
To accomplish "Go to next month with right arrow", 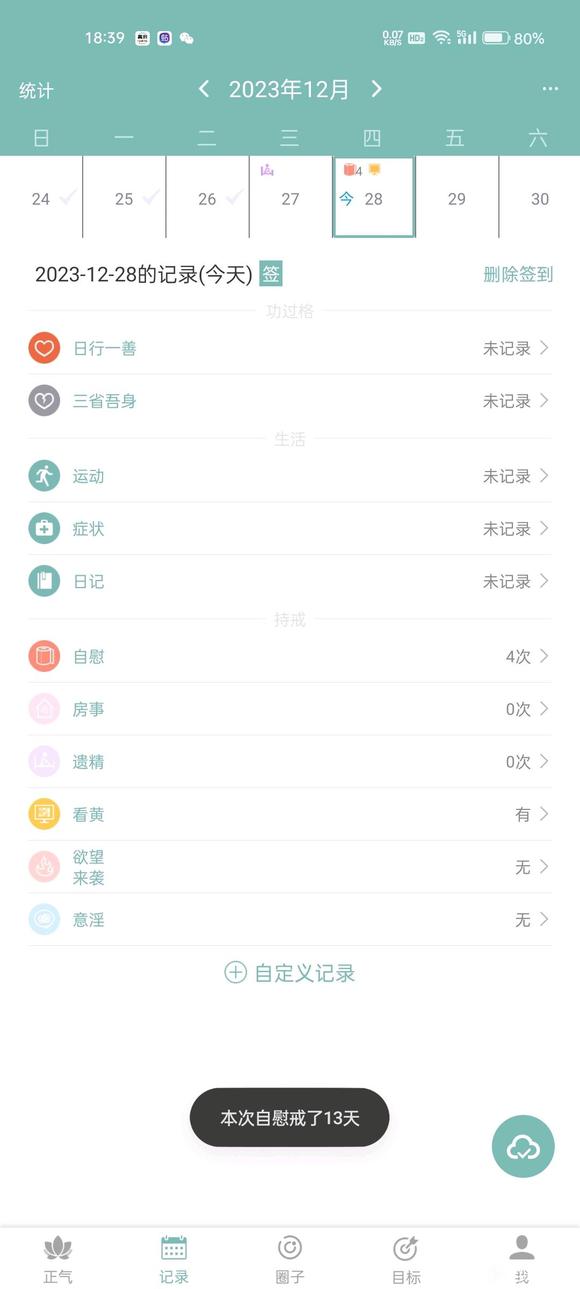I will [x=376, y=89].
